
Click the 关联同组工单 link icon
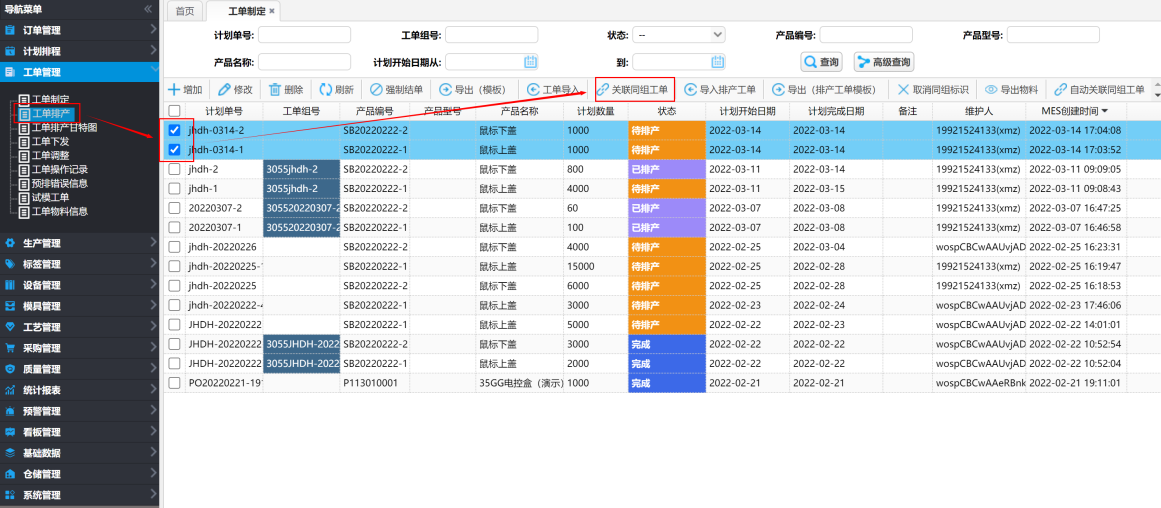[603, 90]
